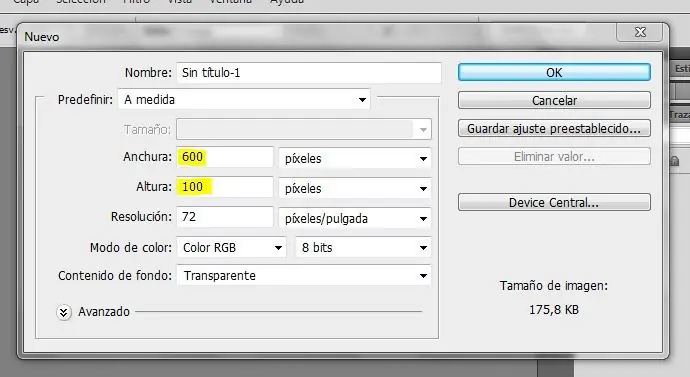Click the Cancelar button
Viewport: 690px width, 377px height.
[x=554, y=100]
